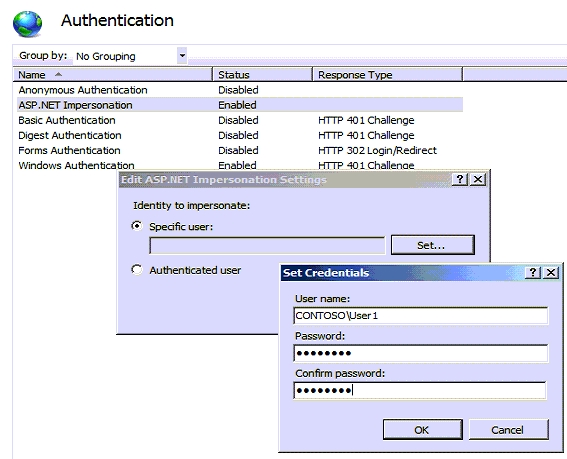Sort by the Status column header
Viewport: 567px width, 459px height.
click(x=263, y=75)
